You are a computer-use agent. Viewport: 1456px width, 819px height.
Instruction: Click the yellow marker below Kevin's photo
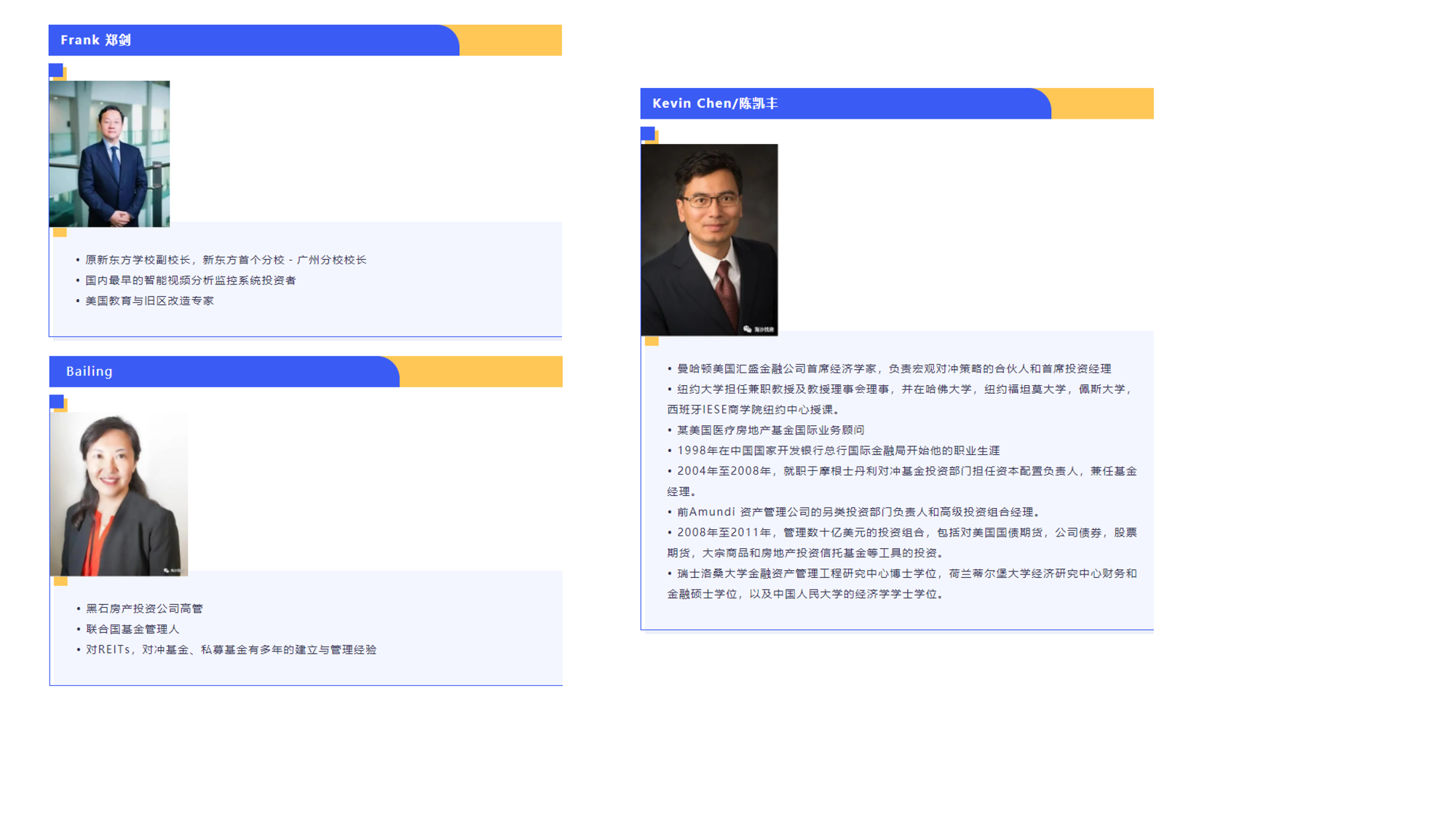click(652, 341)
